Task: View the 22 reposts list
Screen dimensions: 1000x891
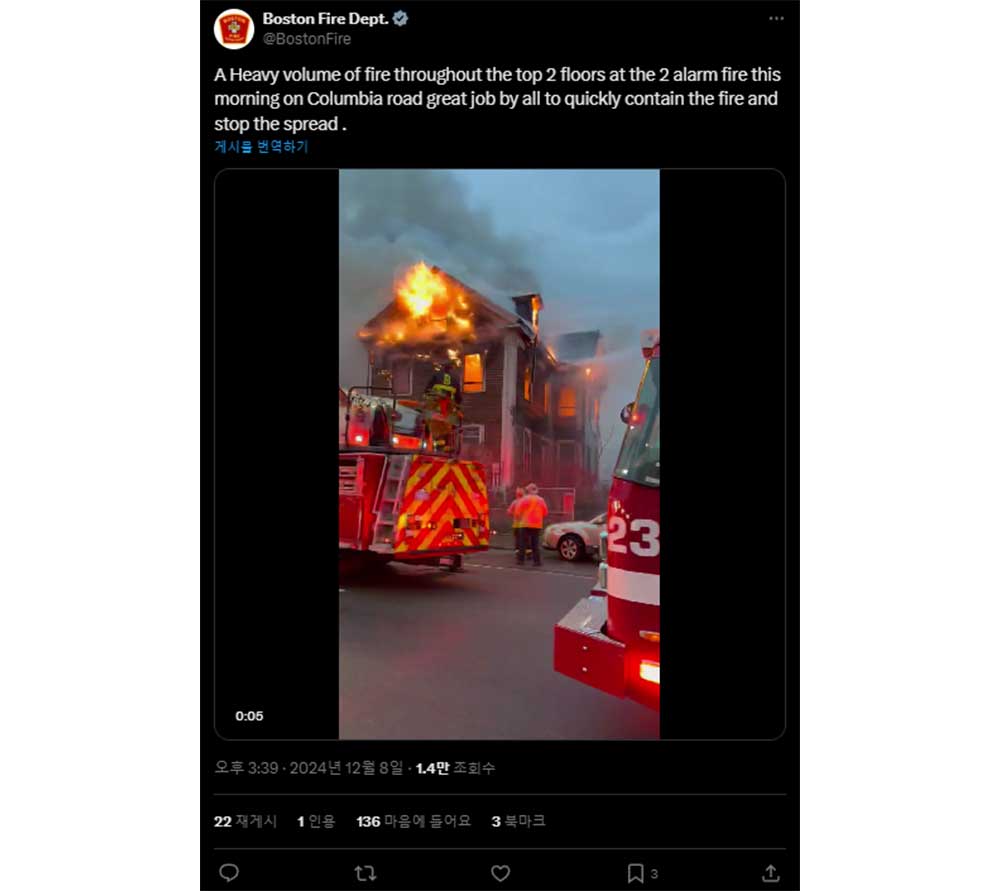Action: 246,821
